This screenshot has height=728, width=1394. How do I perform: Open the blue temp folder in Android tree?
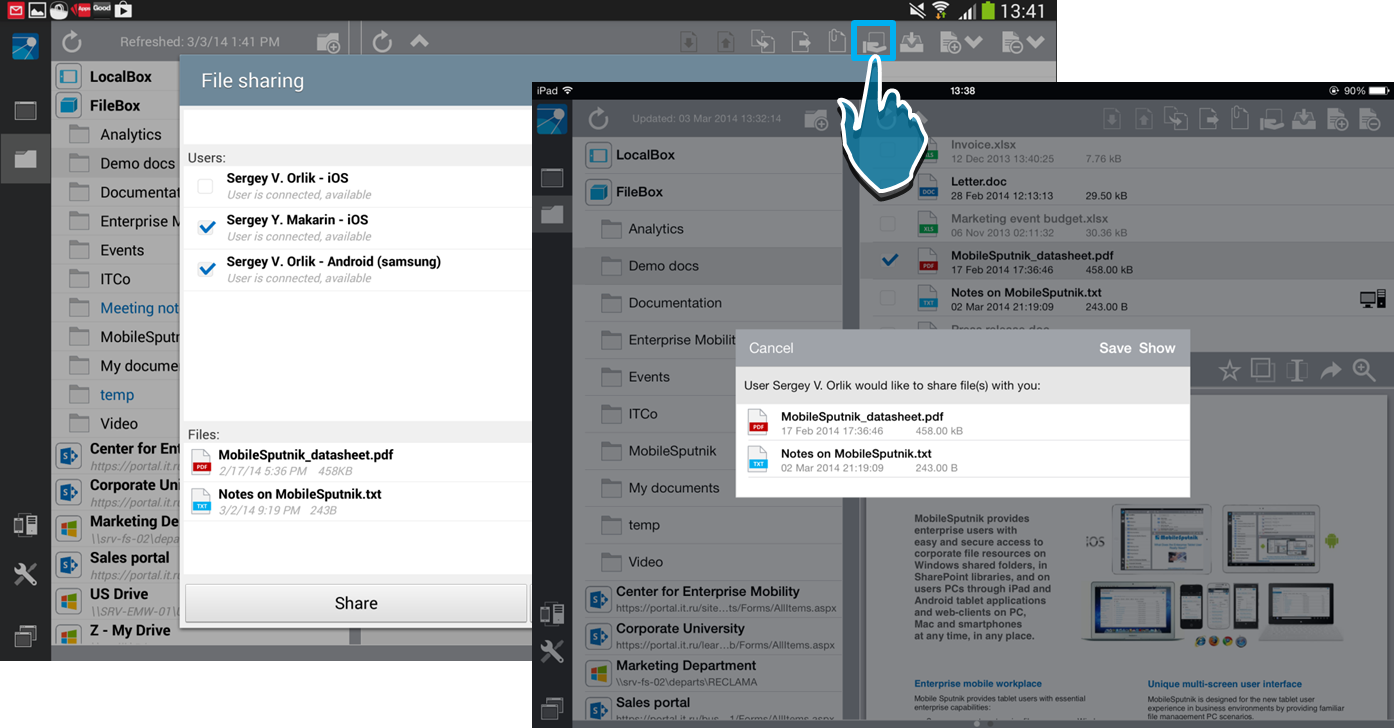click(116, 395)
